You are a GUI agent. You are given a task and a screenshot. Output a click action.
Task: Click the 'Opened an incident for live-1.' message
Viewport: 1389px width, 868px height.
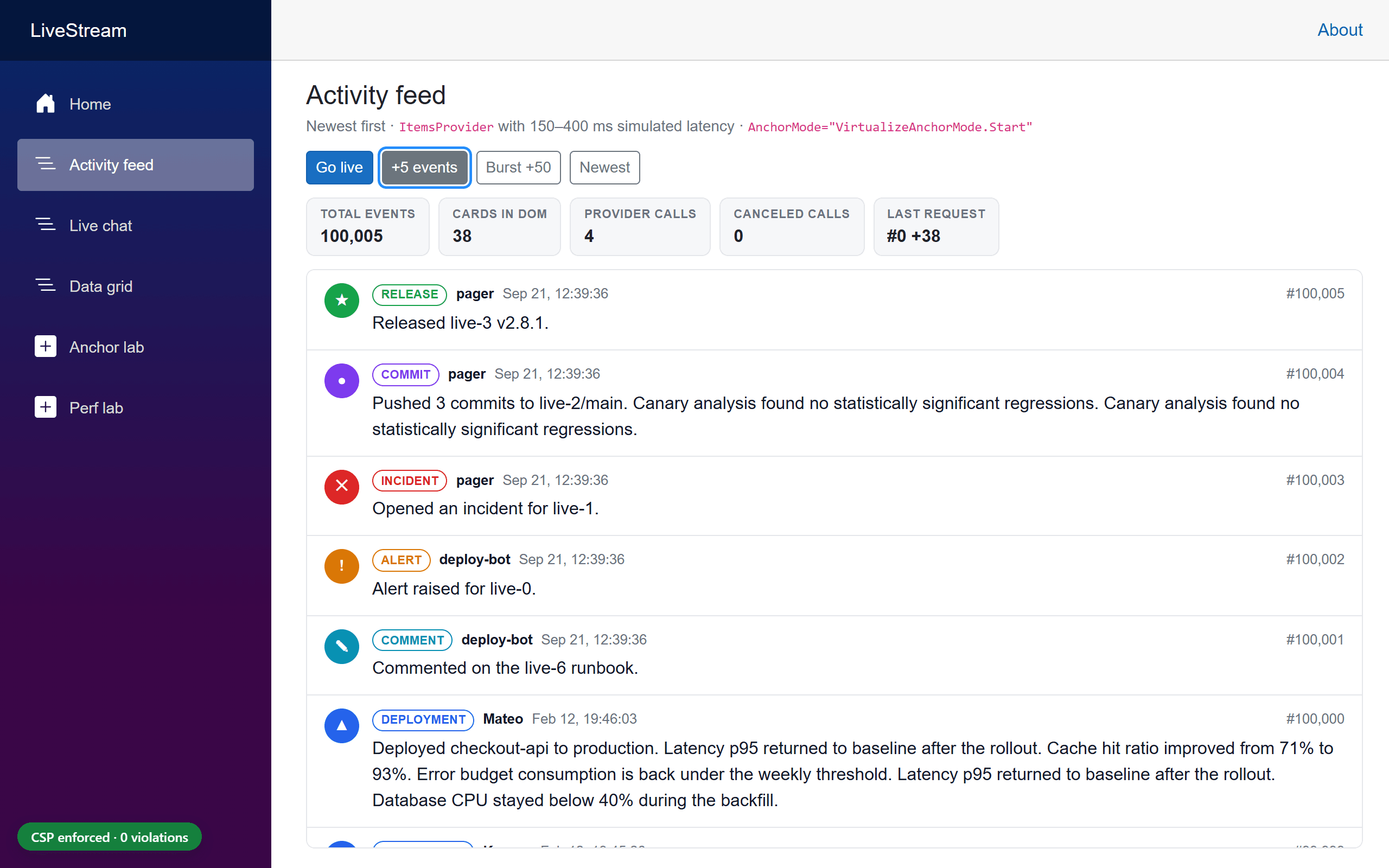click(486, 509)
